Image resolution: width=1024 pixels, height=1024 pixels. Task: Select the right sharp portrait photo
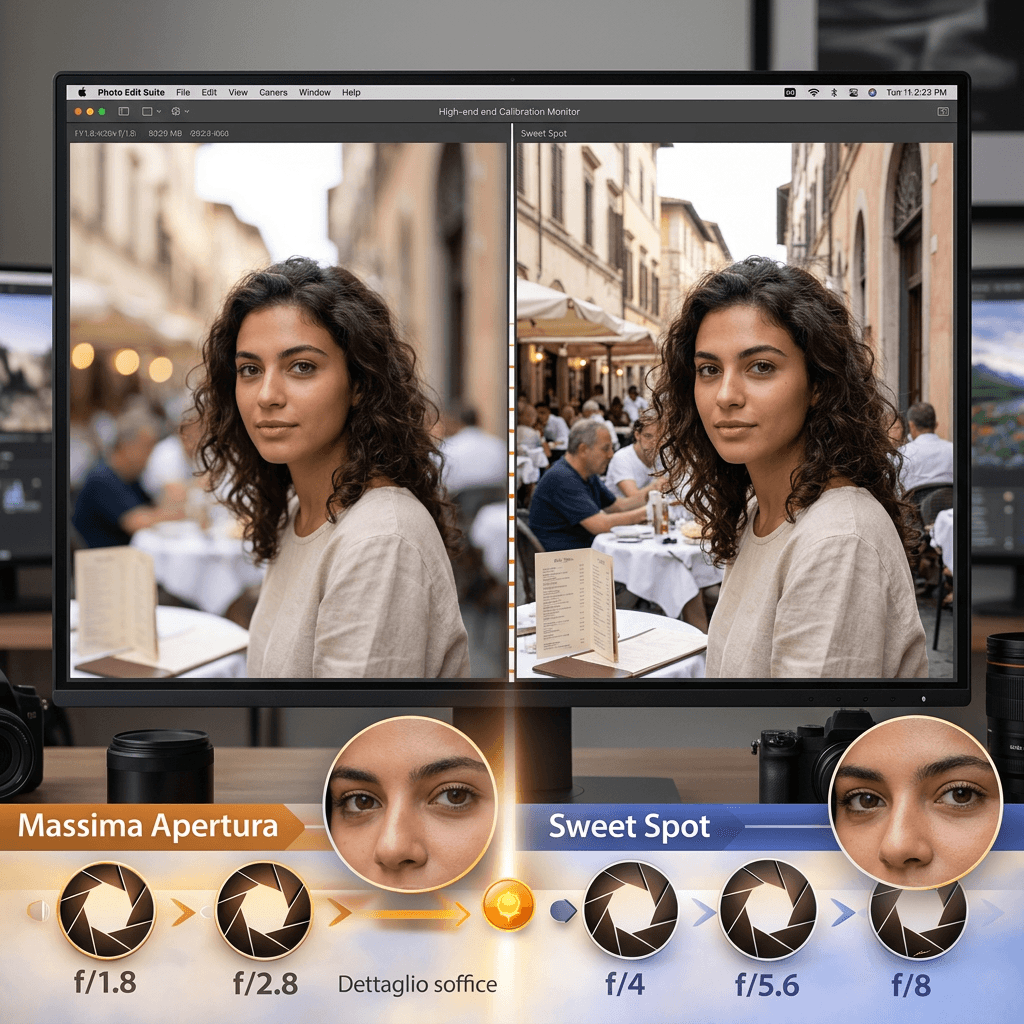[x=735, y=410]
